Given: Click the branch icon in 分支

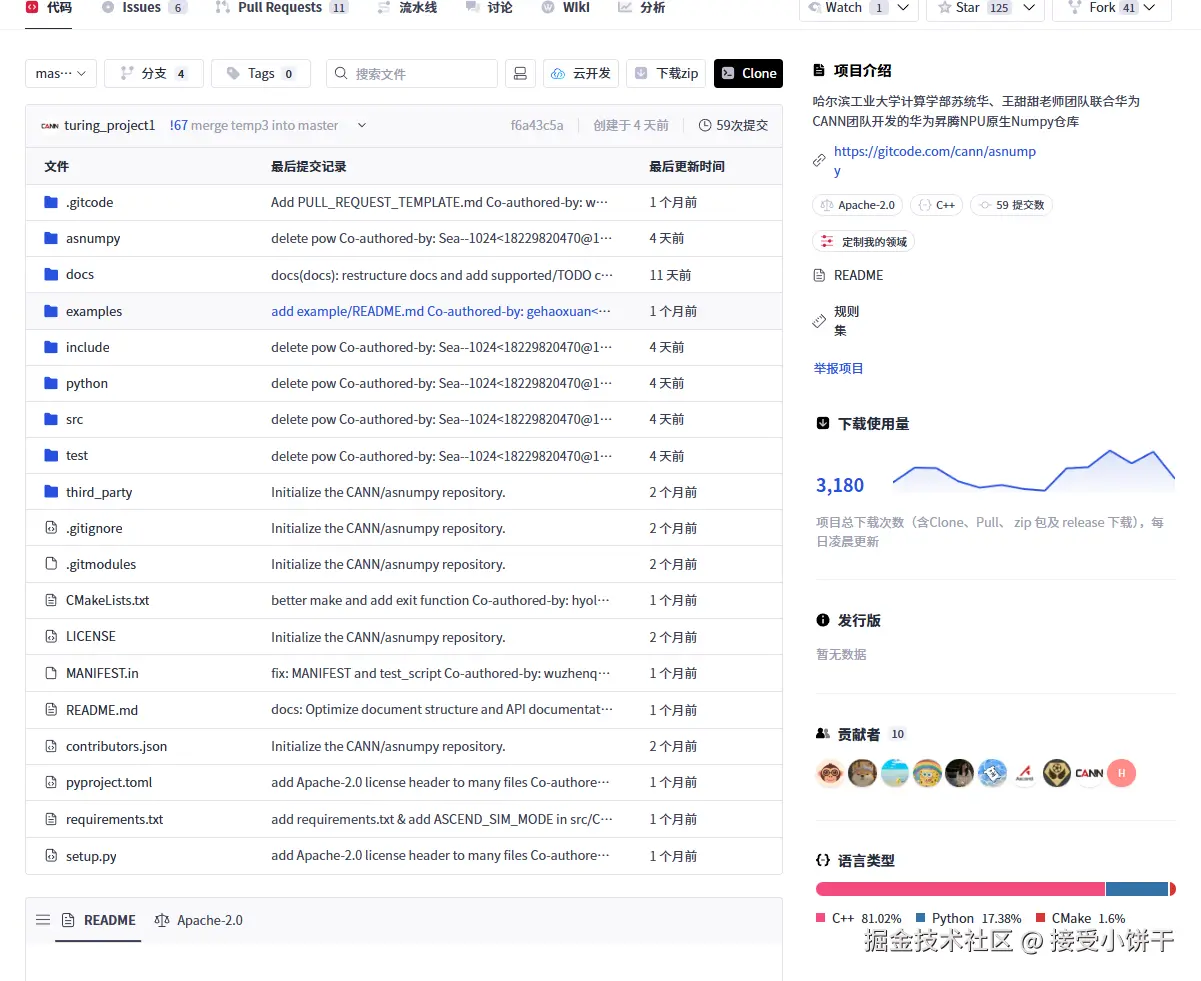Looking at the screenshot, I should [x=127, y=74].
